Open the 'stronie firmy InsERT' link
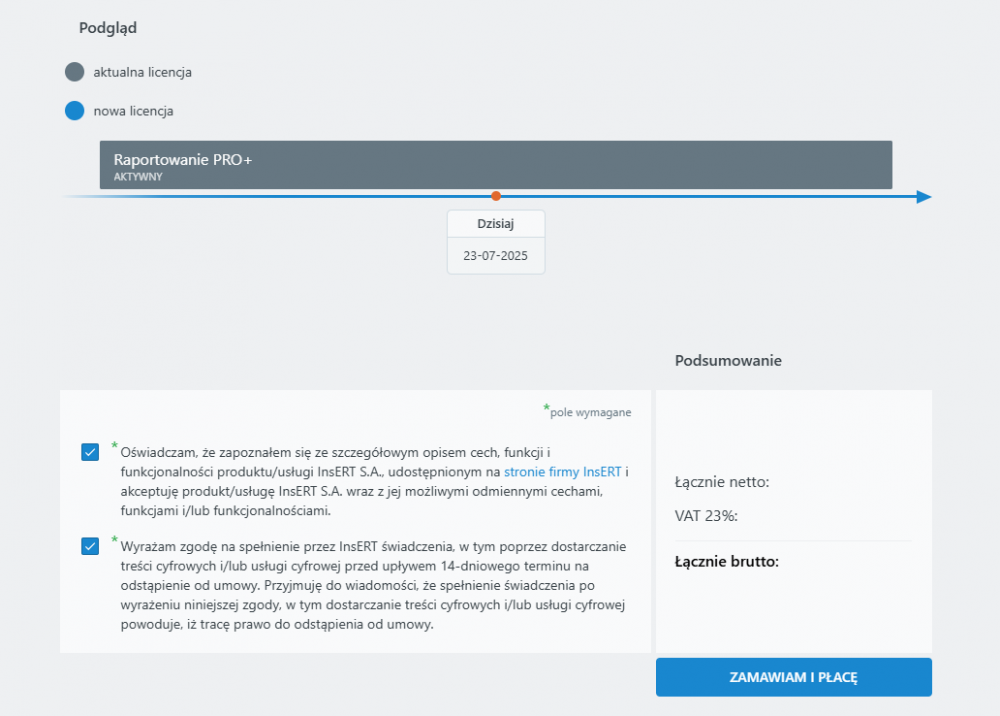This screenshot has width=1000, height=716. coord(565,471)
